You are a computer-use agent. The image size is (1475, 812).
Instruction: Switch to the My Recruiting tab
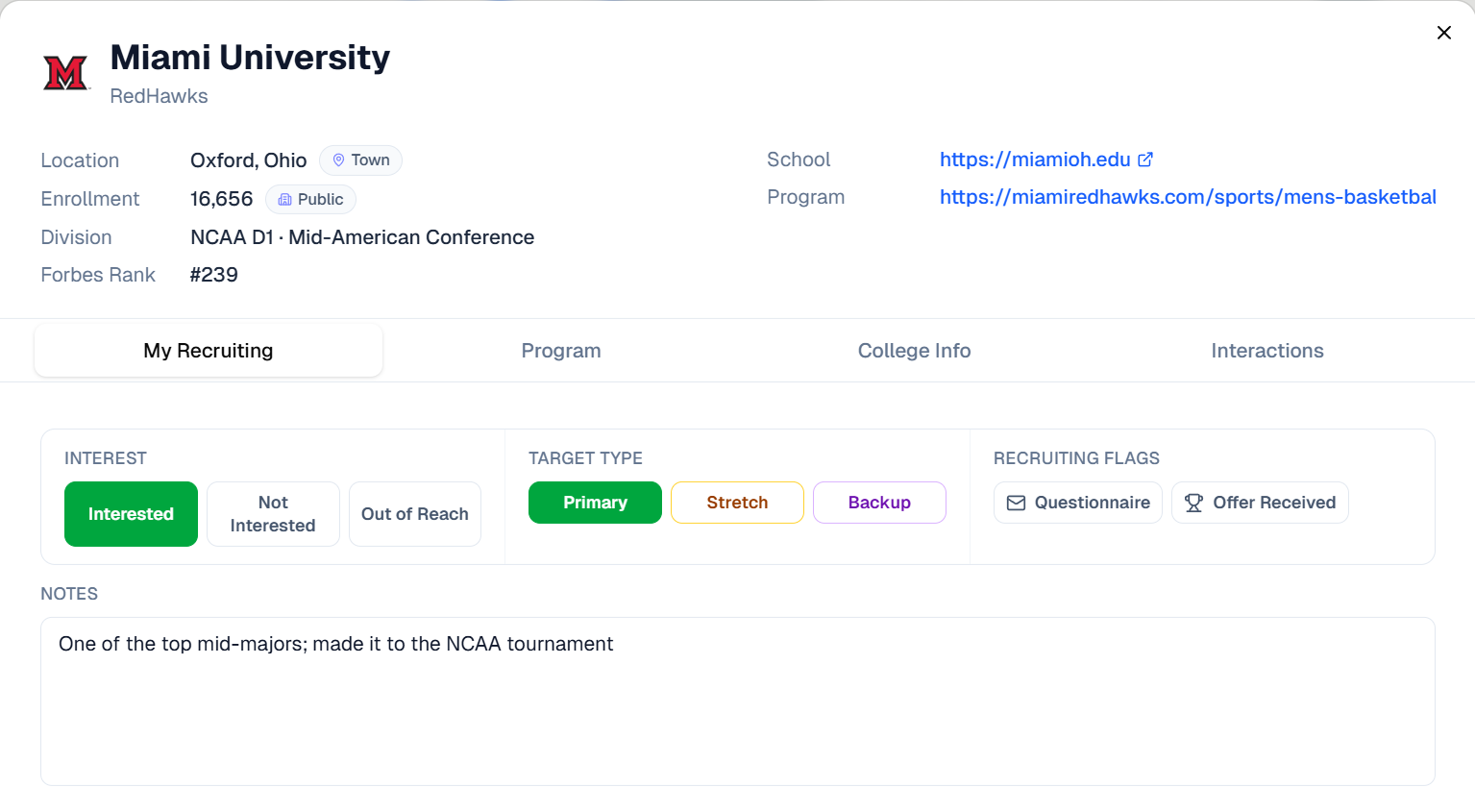click(209, 351)
